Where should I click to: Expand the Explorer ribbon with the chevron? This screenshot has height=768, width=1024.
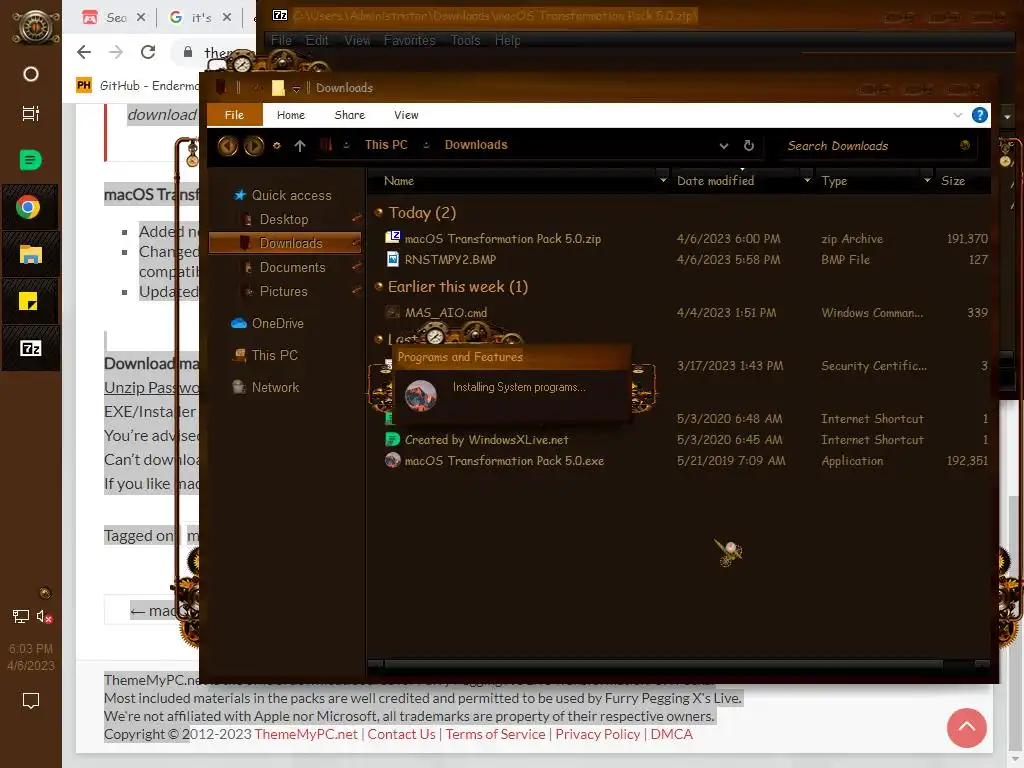957,116
